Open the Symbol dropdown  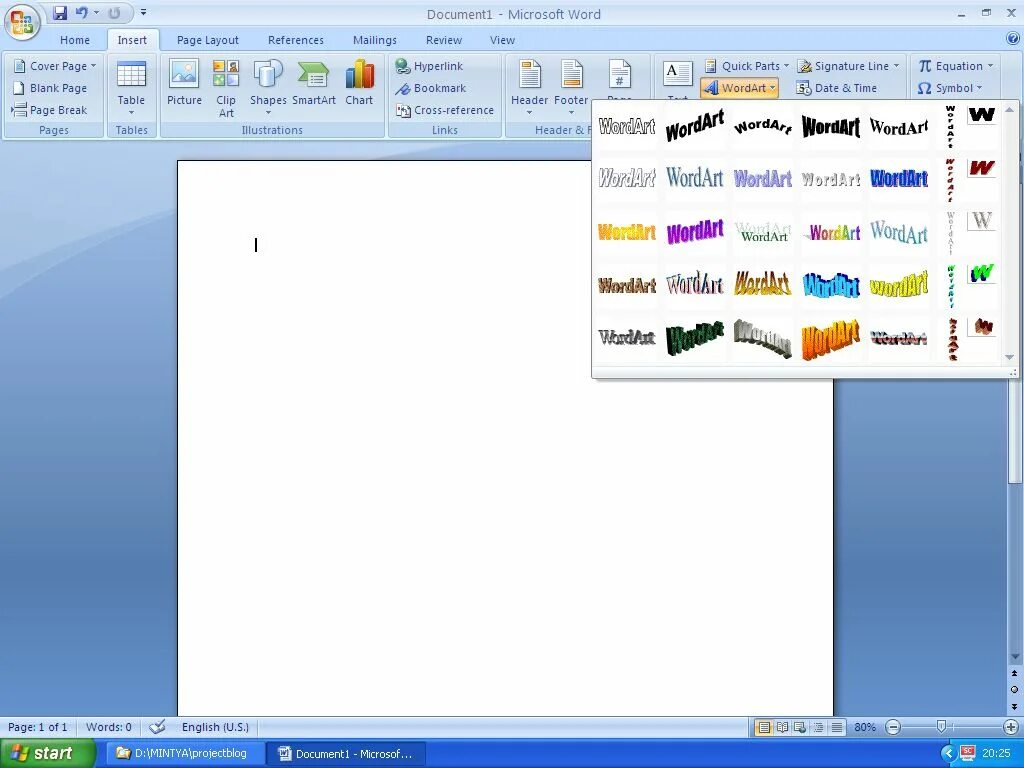click(x=950, y=88)
